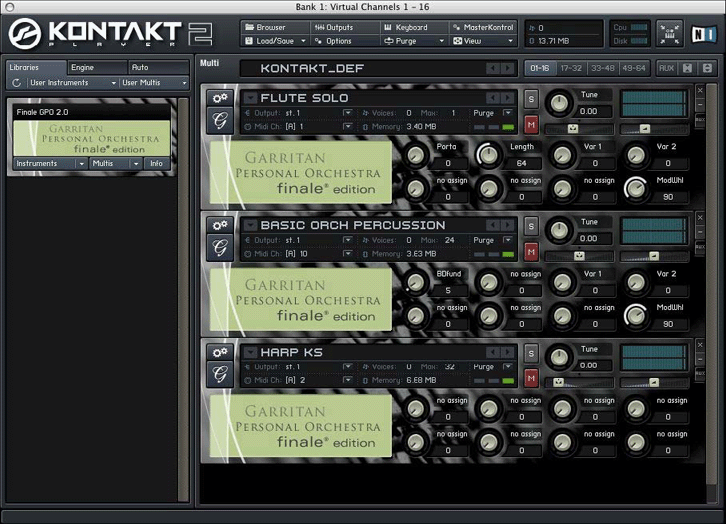Minimize the Flute Solo instrument with minus button

click(700, 105)
